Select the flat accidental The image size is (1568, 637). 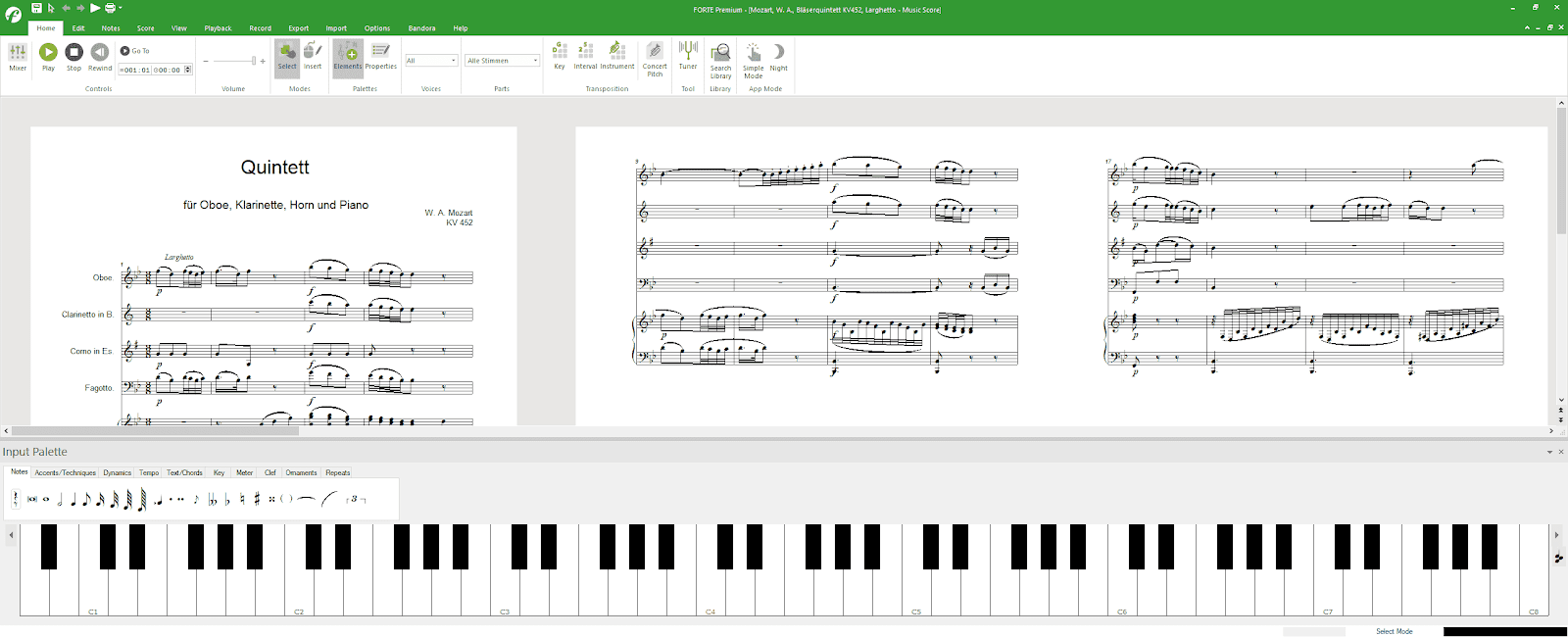tap(227, 500)
